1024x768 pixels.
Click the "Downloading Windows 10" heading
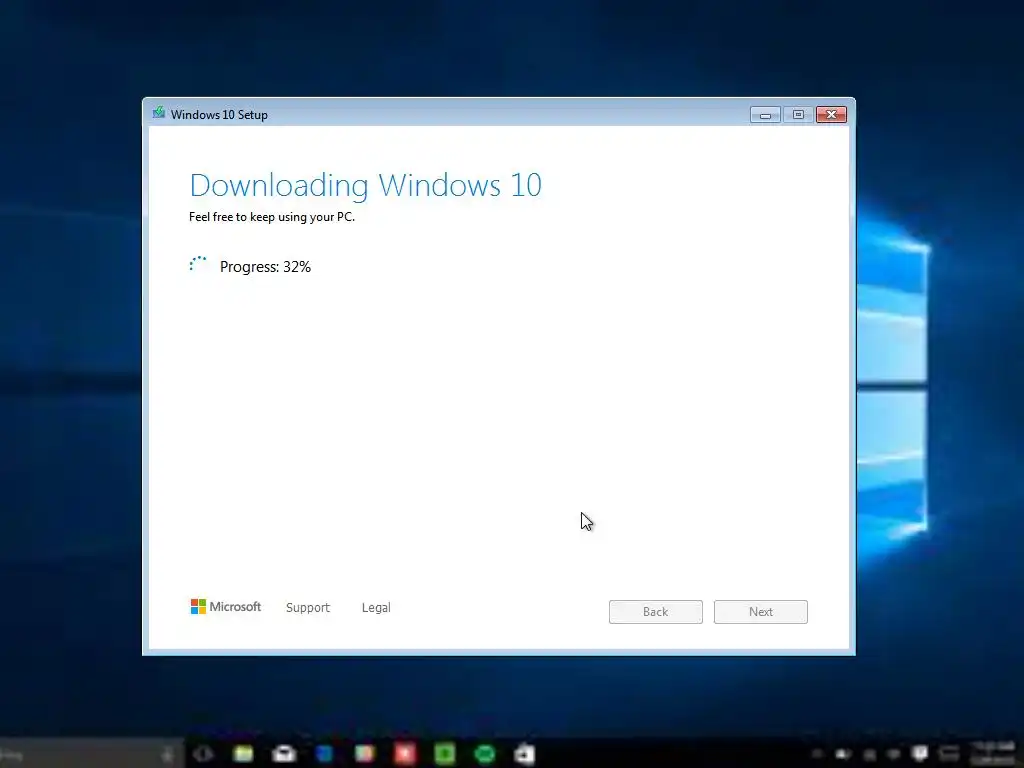[366, 185]
